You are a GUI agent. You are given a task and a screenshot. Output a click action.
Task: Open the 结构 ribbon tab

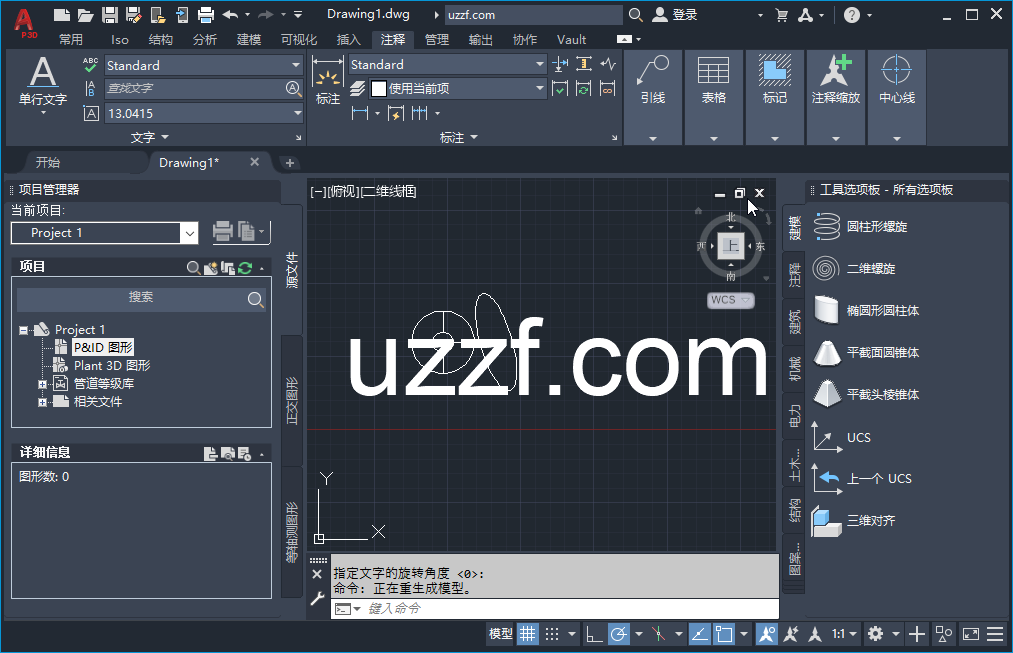click(x=160, y=40)
